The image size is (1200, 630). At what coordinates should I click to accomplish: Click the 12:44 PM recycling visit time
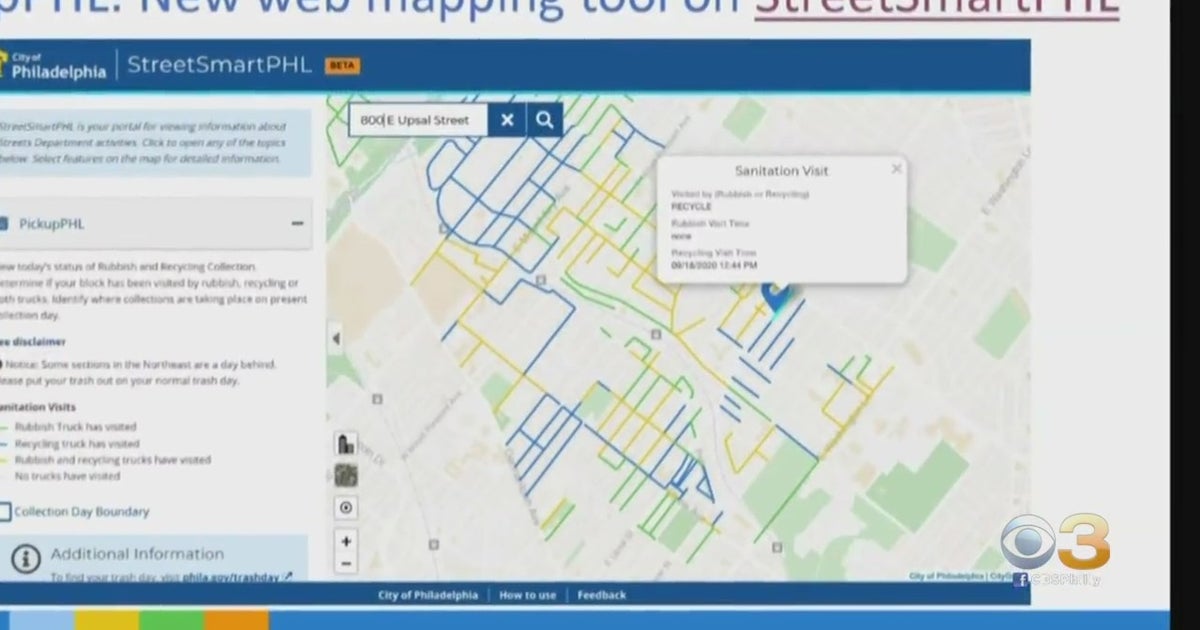pyautogui.click(x=714, y=266)
